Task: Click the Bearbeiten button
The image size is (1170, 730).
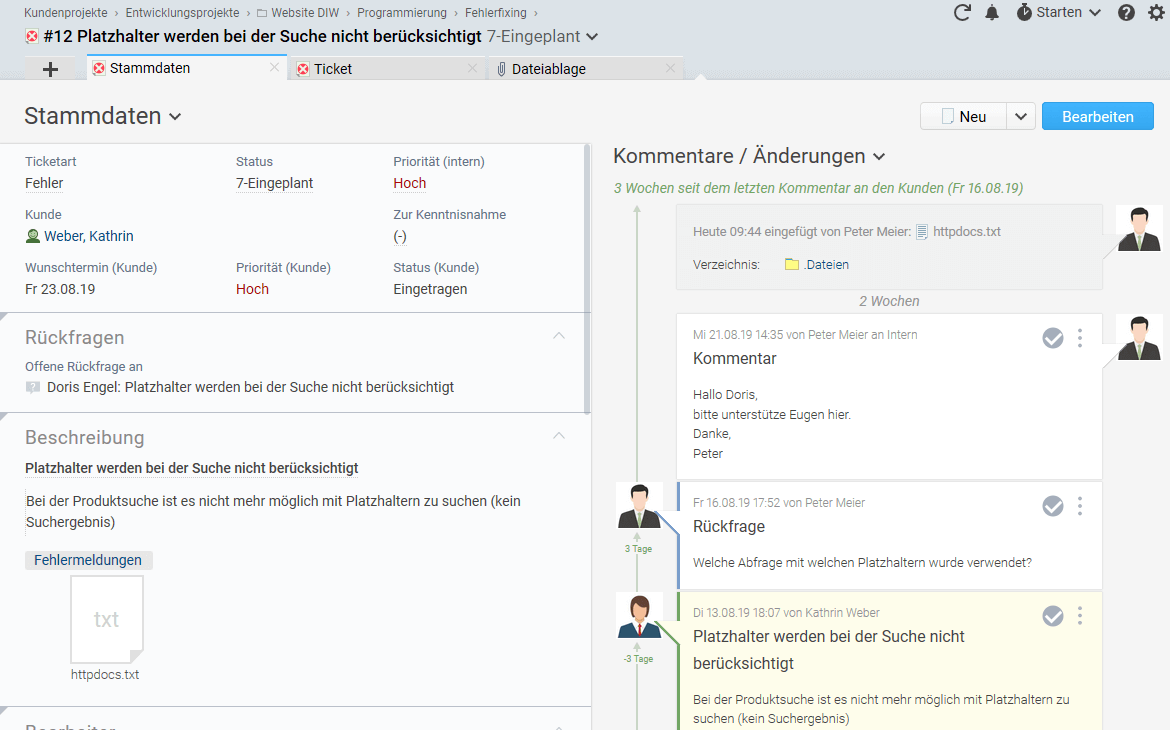Action: [x=1097, y=116]
